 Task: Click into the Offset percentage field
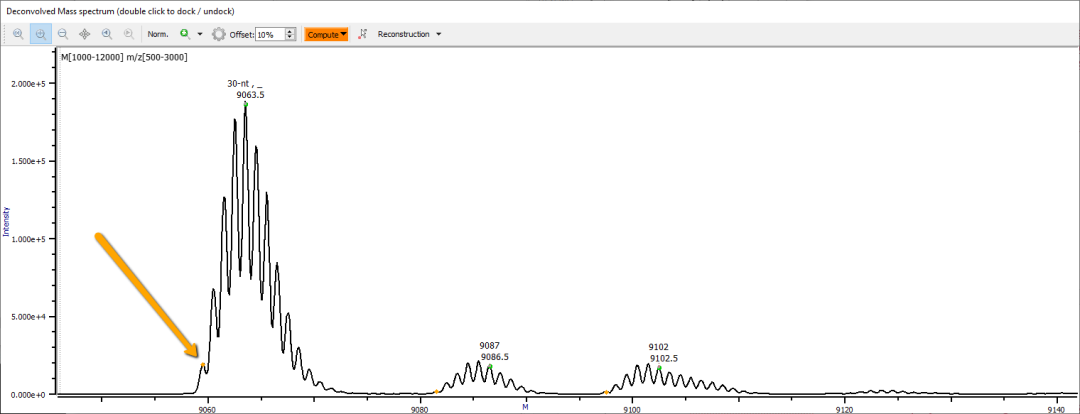[269, 34]
